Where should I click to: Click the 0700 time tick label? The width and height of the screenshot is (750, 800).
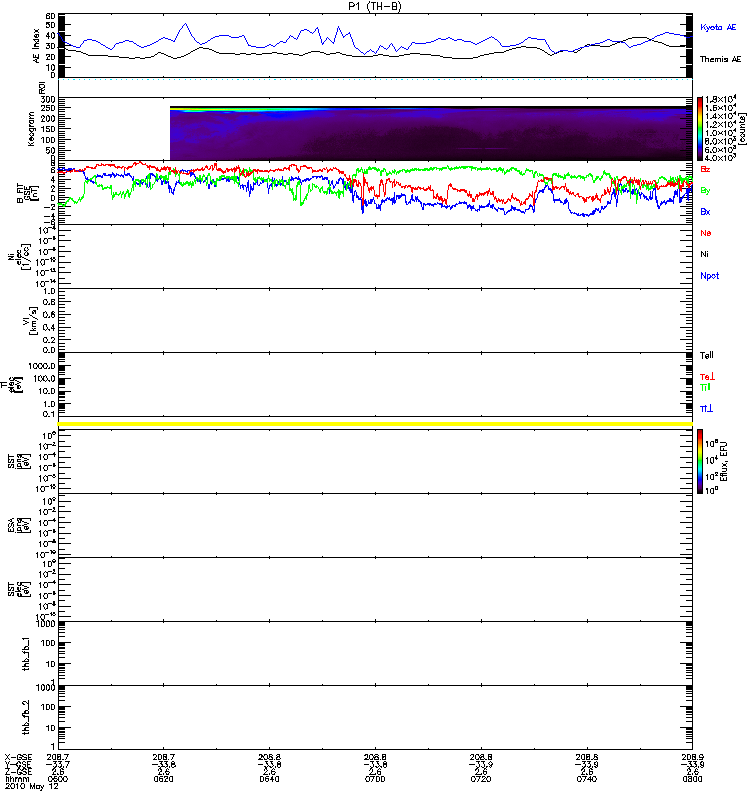(x=375, y=779)
